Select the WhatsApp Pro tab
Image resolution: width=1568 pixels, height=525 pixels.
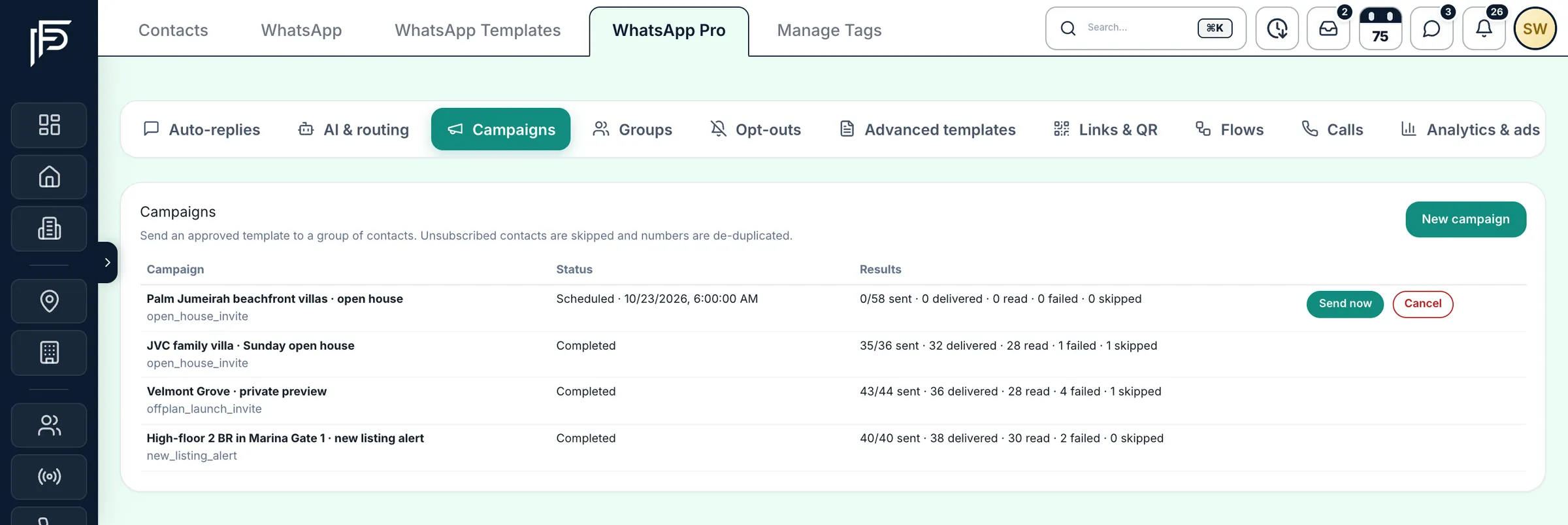[669, 31]
